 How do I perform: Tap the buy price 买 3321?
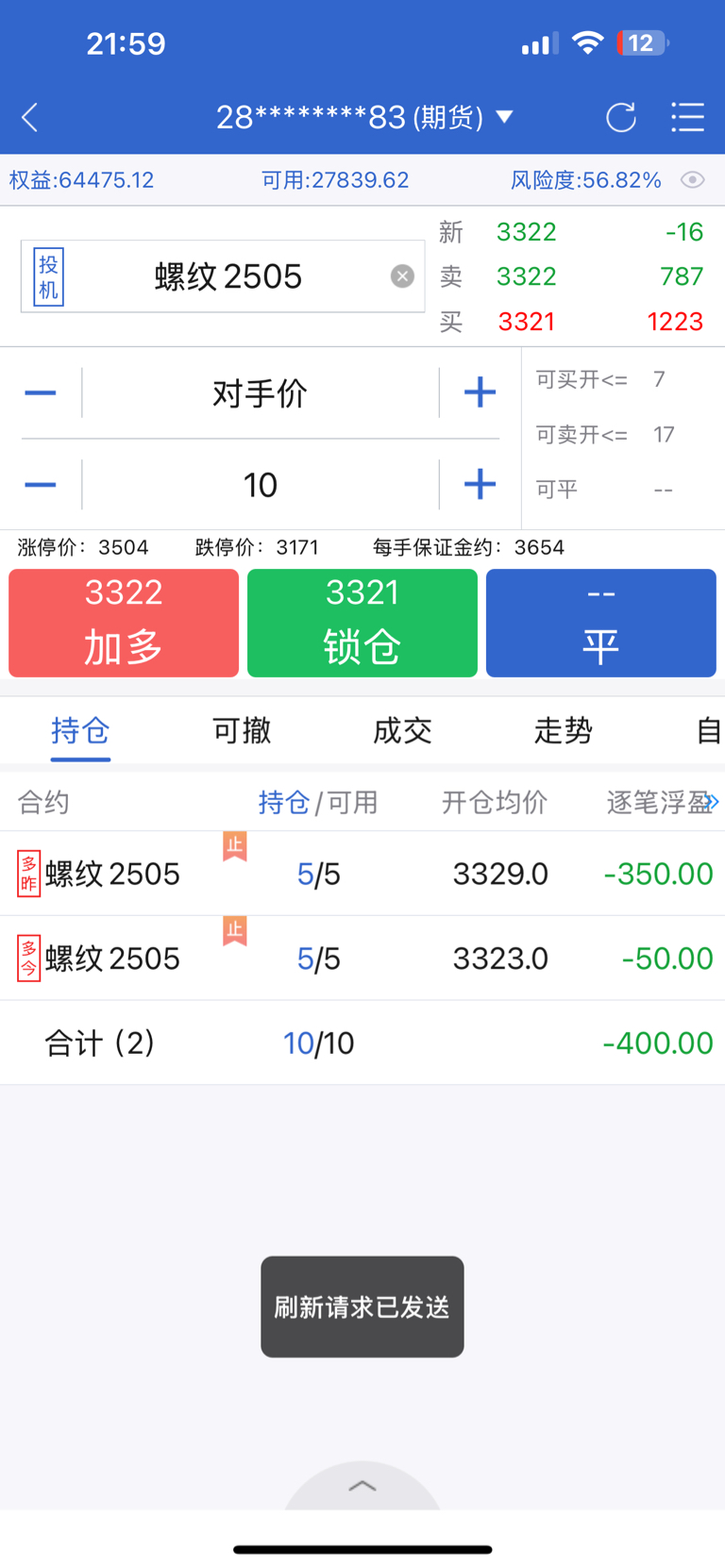527,322
